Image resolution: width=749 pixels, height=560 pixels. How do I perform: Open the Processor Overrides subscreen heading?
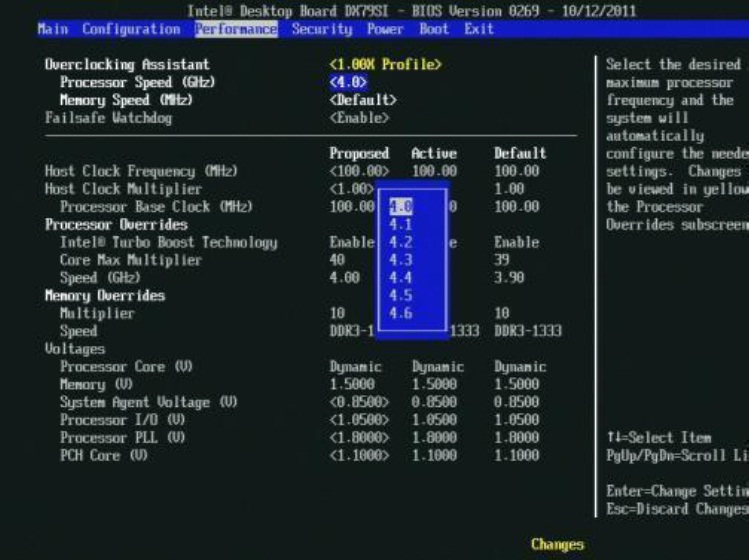[x=116, y=225]
